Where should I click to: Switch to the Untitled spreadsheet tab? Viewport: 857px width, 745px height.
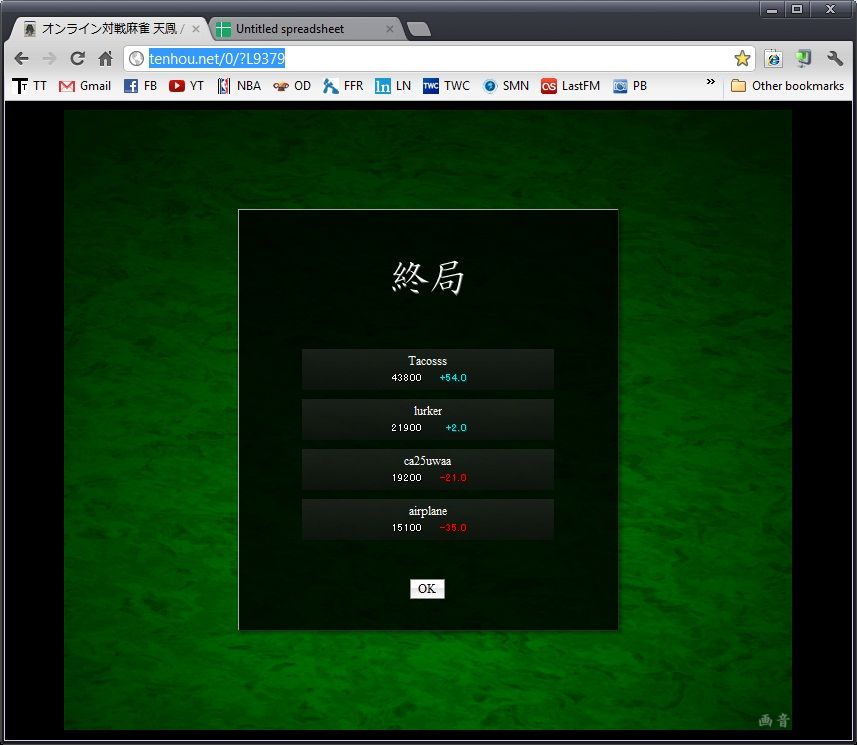pyautogui.click(x=290, y=29)
